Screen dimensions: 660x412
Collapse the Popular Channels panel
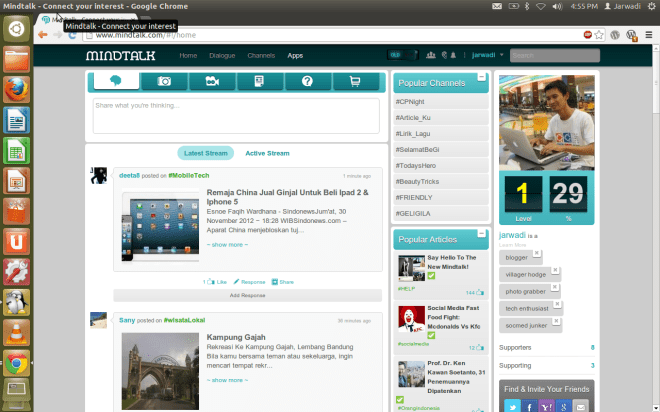click(x=482, y=78)
